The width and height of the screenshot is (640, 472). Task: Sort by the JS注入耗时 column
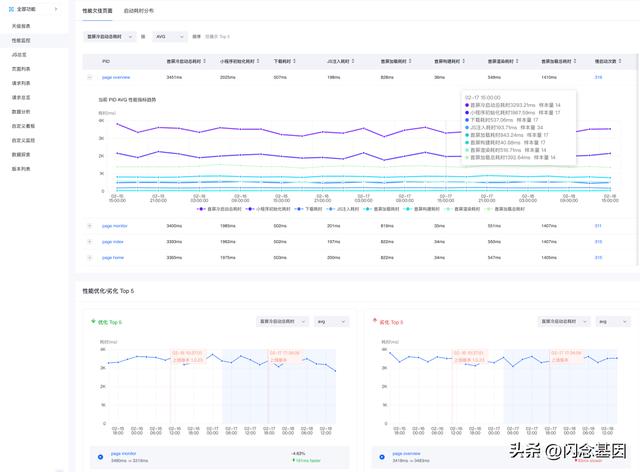(353, 61)
